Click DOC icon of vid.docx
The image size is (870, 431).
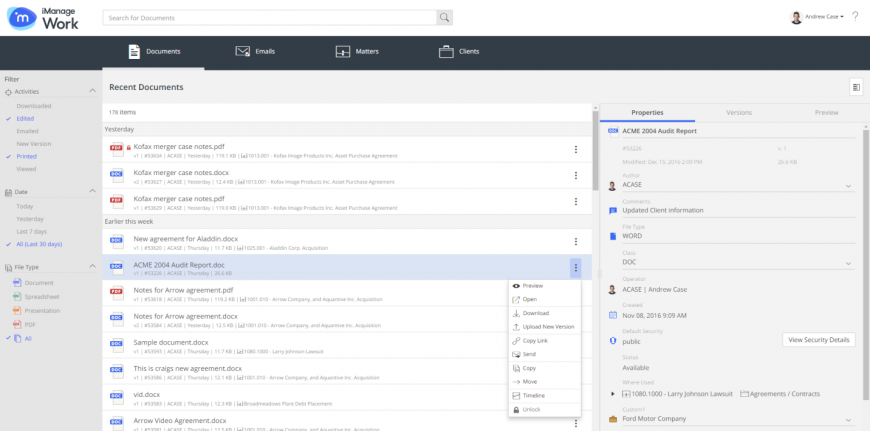(117, 398)
